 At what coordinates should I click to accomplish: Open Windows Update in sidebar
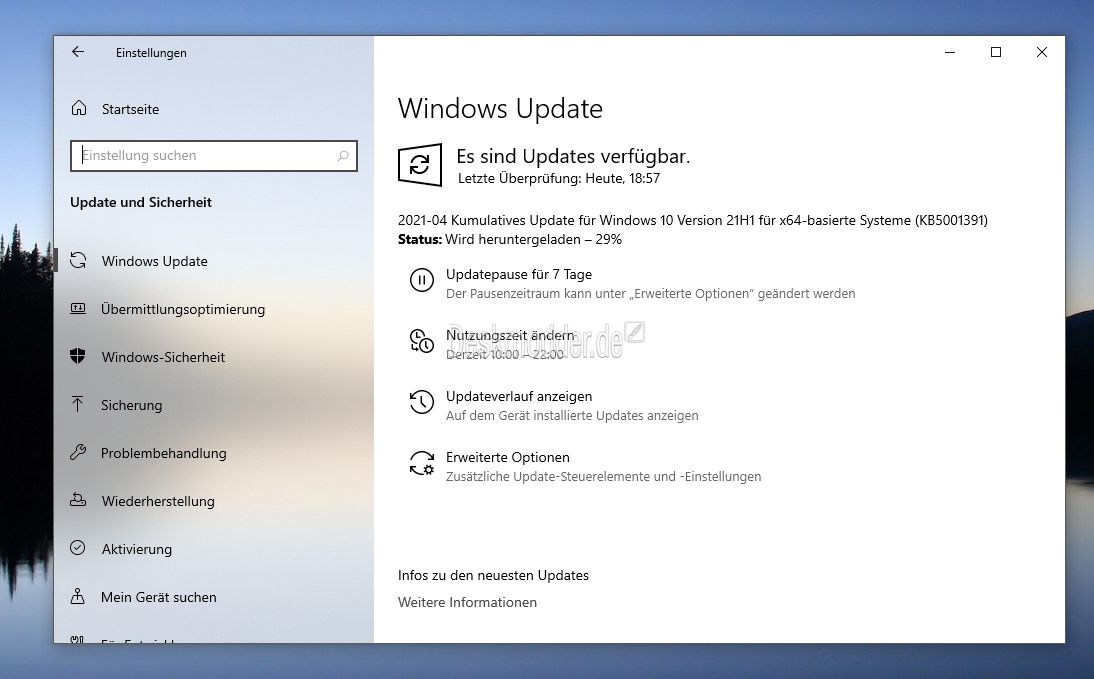coord(154,261)
